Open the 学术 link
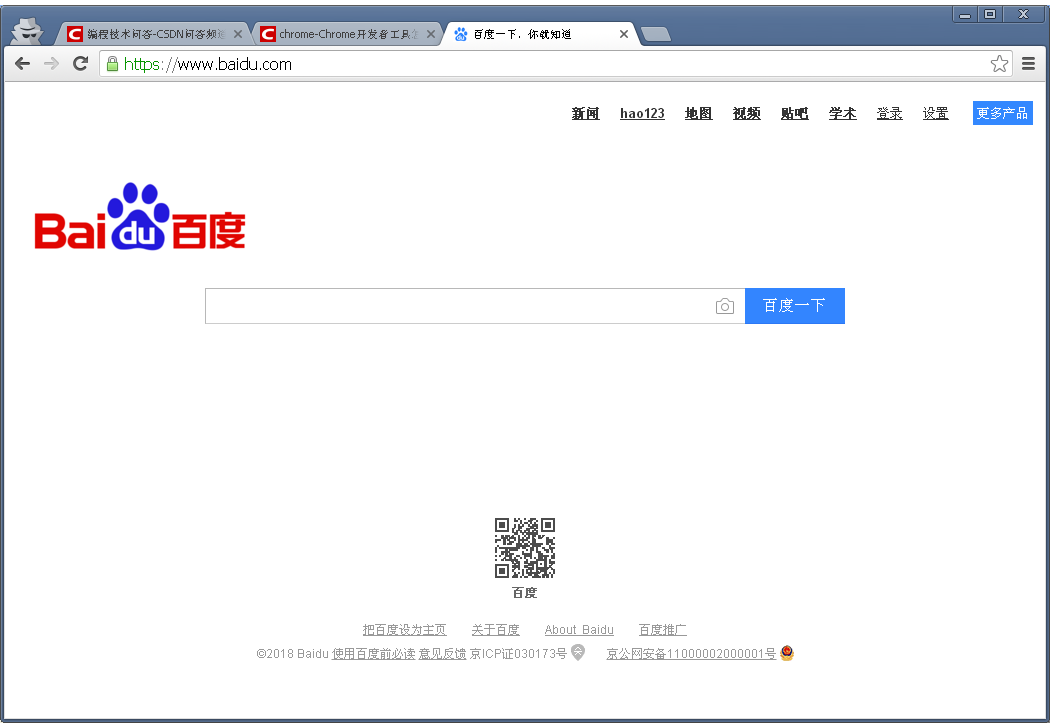1064x724 pixels. pos(842,113)
